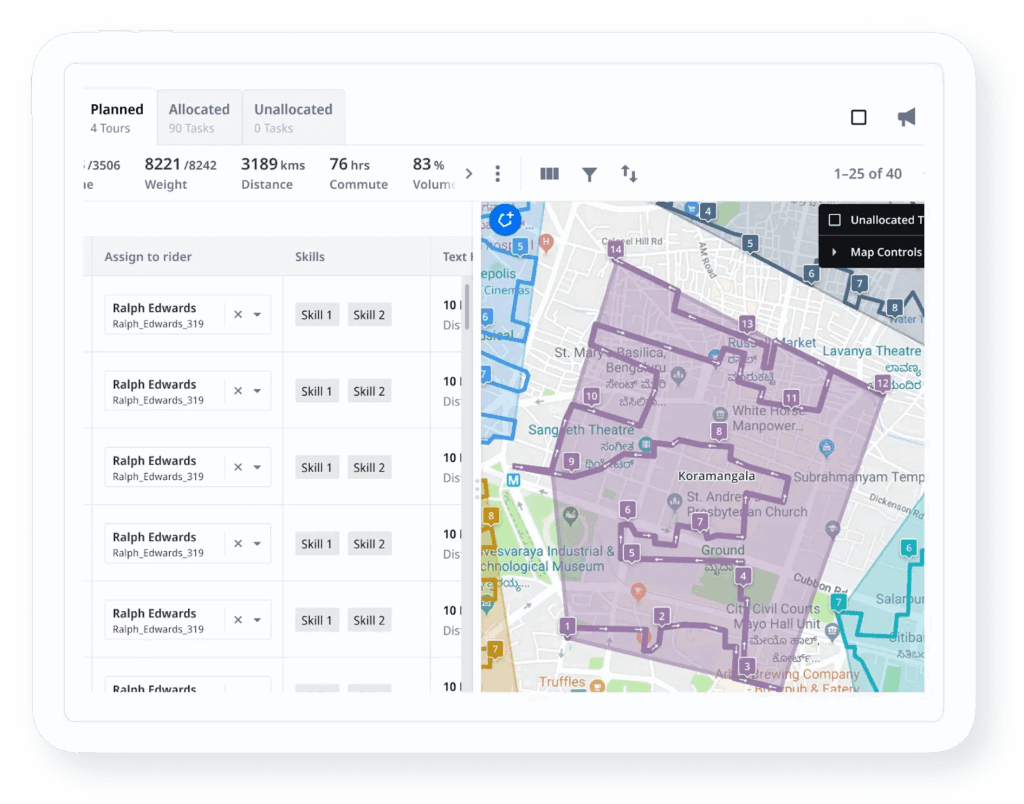
Task: Click the Planned tab showing 4 Tours
Action: click(x=117, y=117)
